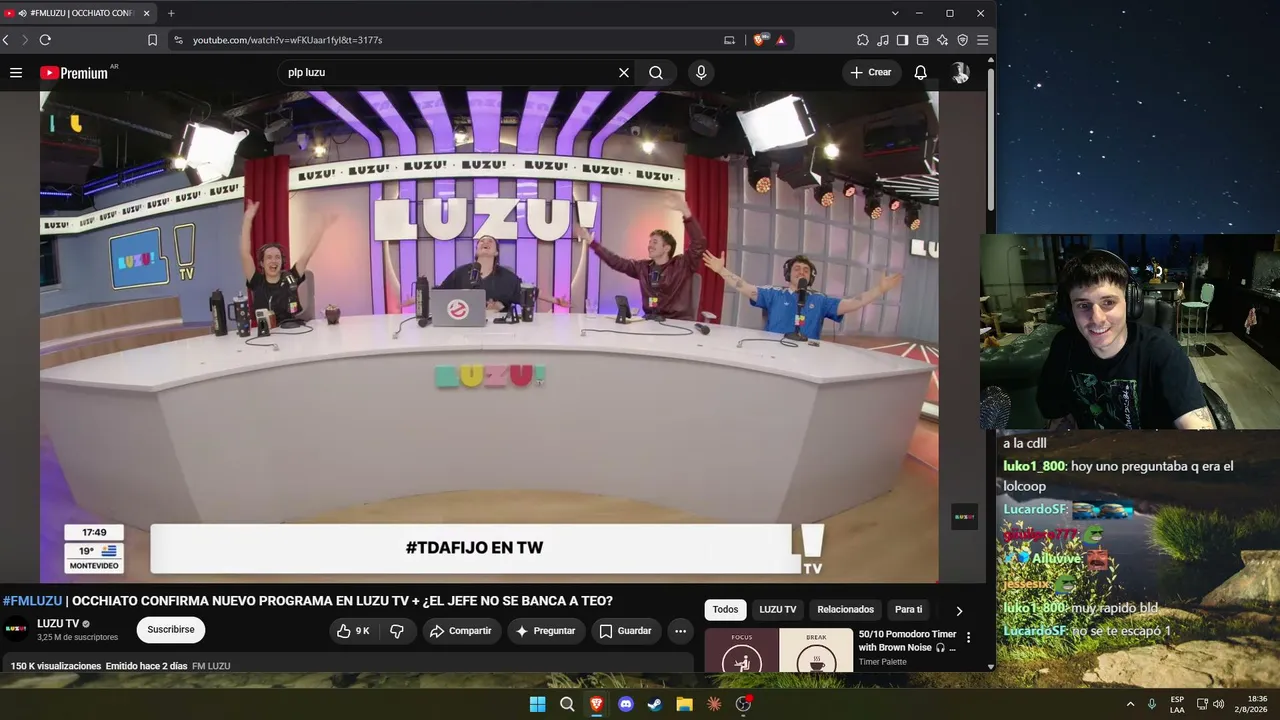This screenshot has width=1280, height=720.
Task: Go back in the browser
Action: tap(6, 40)
